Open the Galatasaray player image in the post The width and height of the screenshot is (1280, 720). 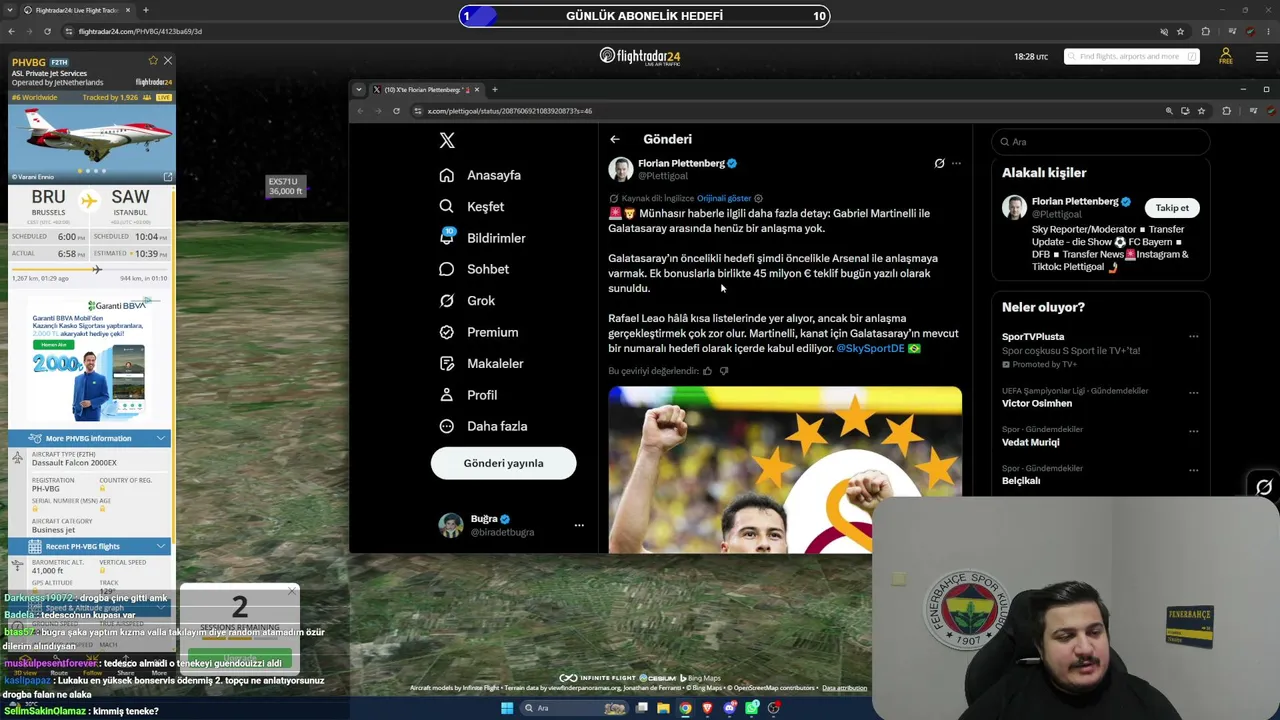point(785,470)
